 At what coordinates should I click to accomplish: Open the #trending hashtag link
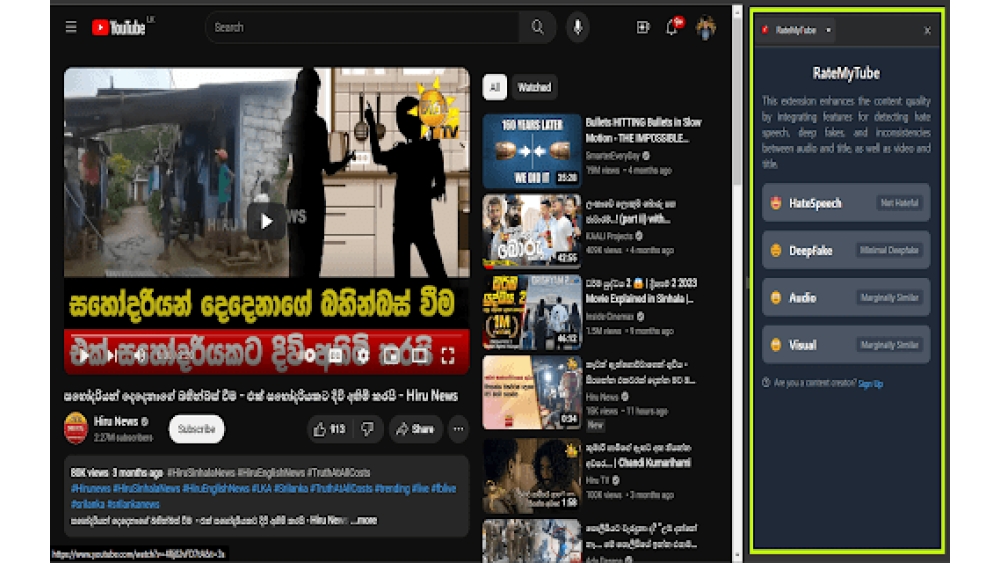click(392, 488)
